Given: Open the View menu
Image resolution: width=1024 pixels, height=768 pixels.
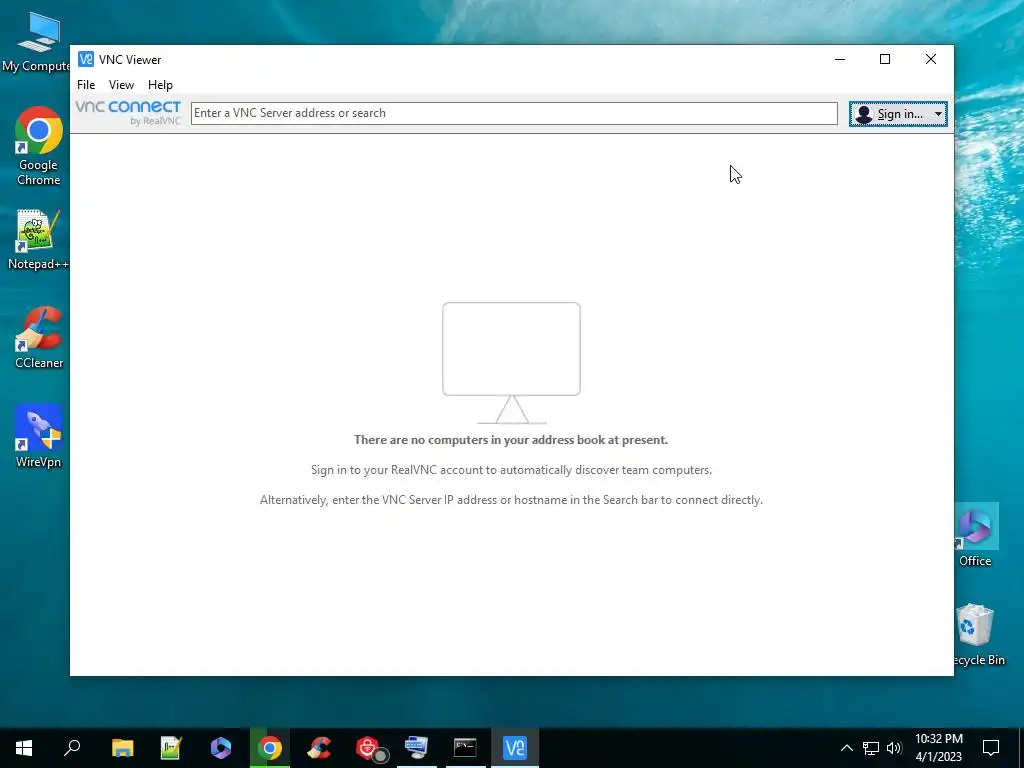Looking at the screenshot, I should (121, 85).
